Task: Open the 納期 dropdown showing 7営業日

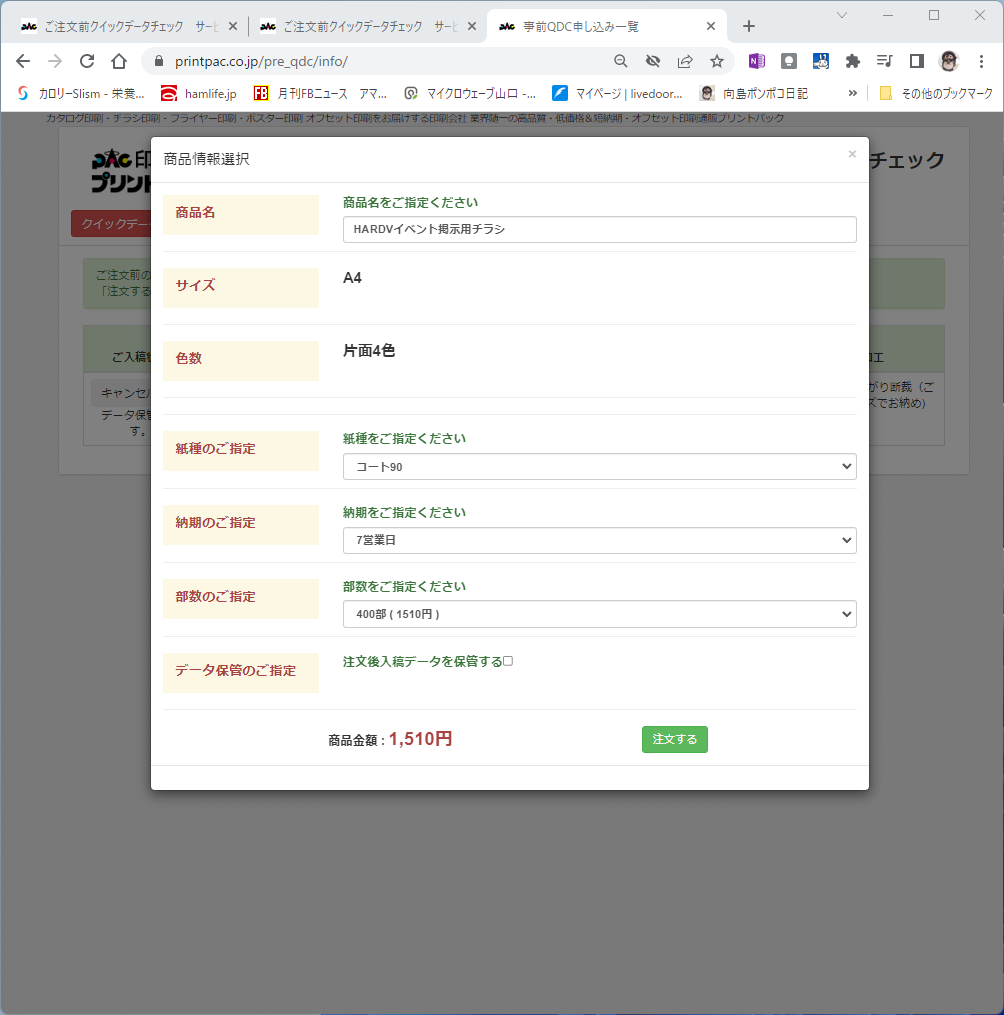Action: tap(599, 540)
